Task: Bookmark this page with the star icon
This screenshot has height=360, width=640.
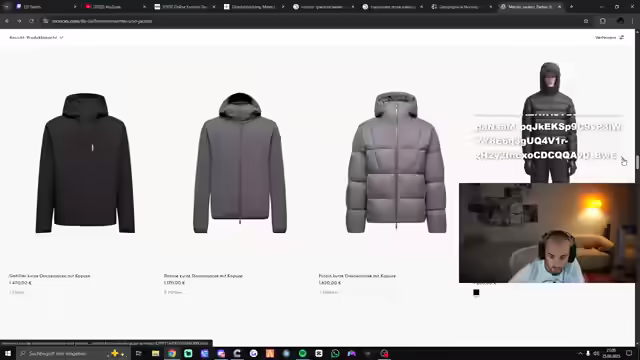Action: pos(586,21)
